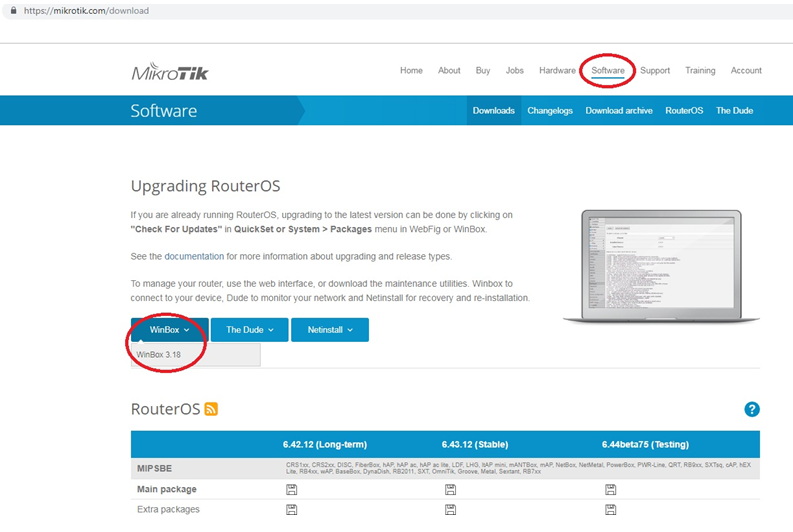Click the blue help question mark icon

pyautogui.click(x=752, y=409)
